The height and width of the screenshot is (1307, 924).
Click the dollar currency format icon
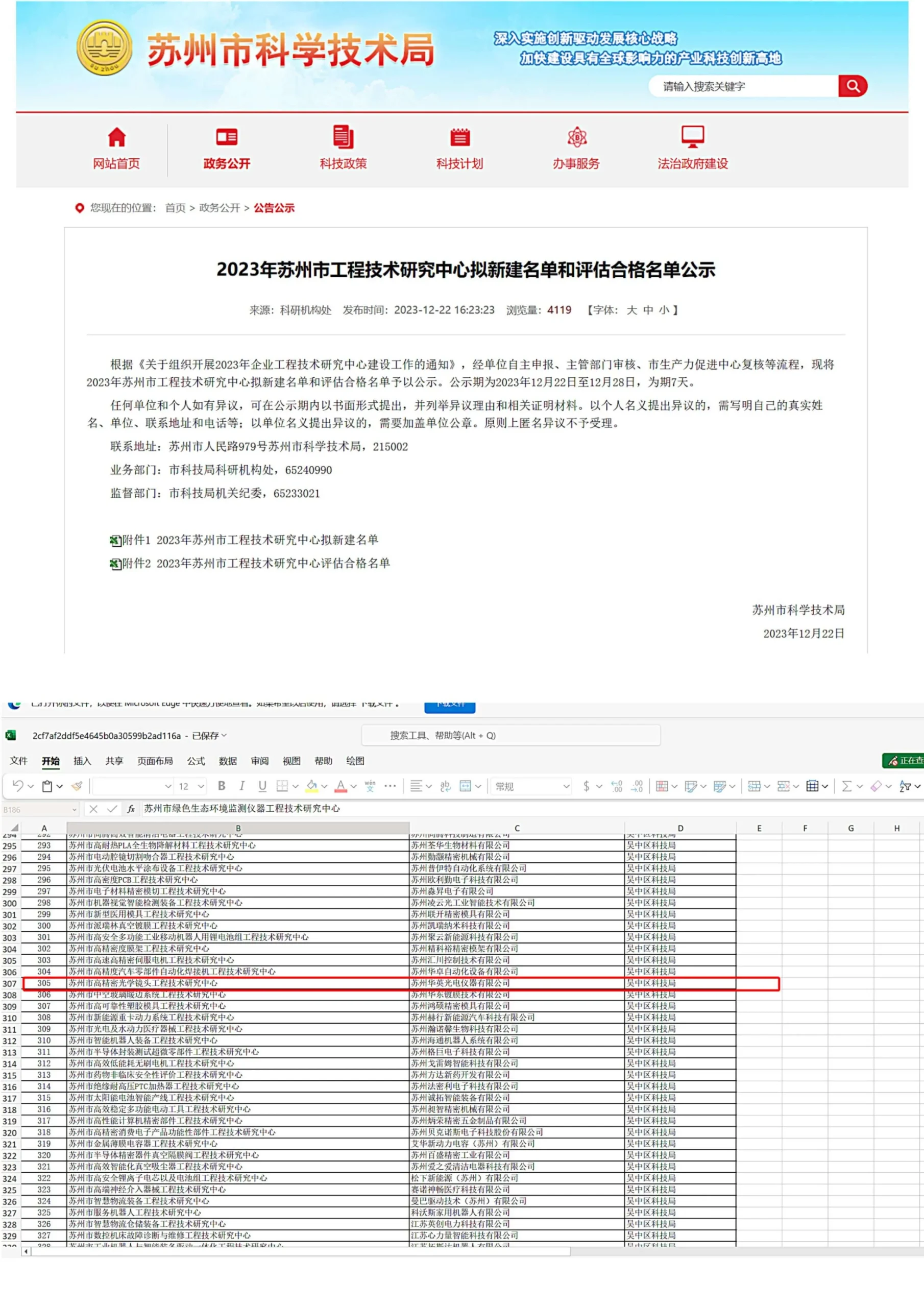[587, 786]
